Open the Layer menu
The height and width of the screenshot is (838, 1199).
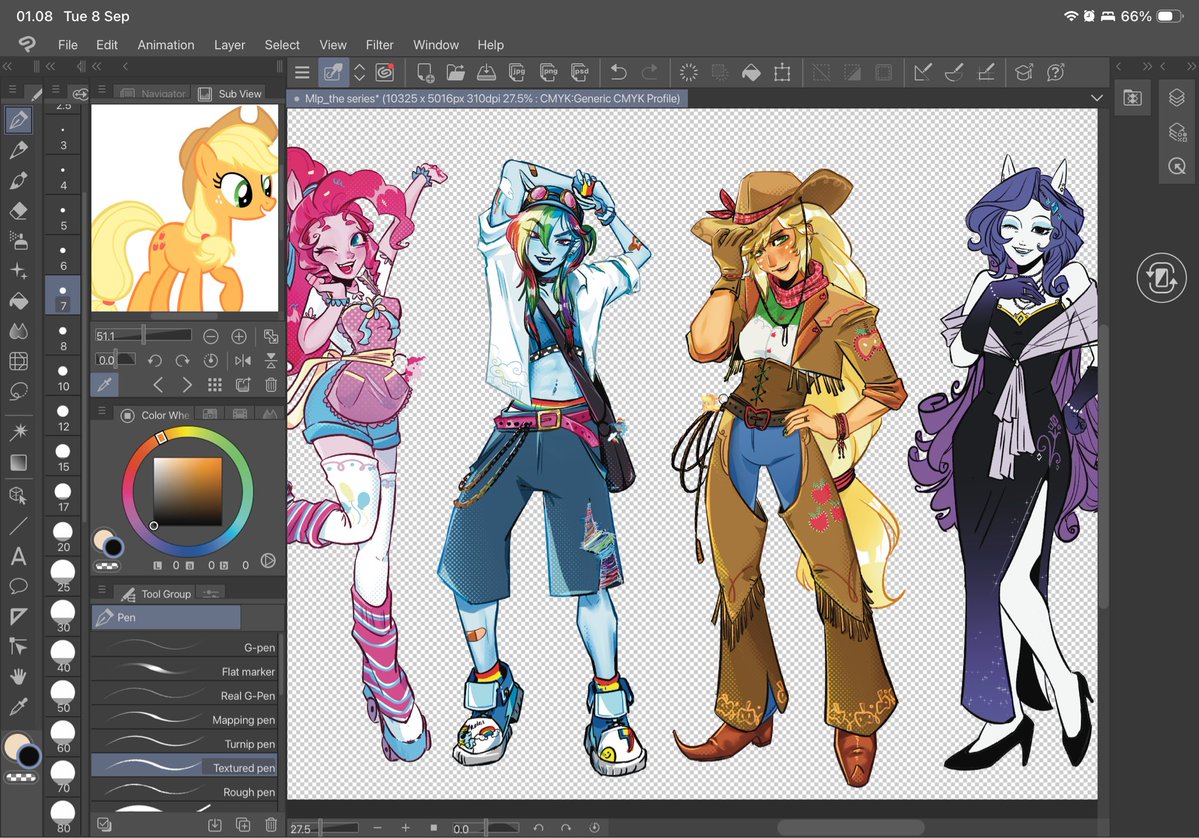[x=229, y=45]
